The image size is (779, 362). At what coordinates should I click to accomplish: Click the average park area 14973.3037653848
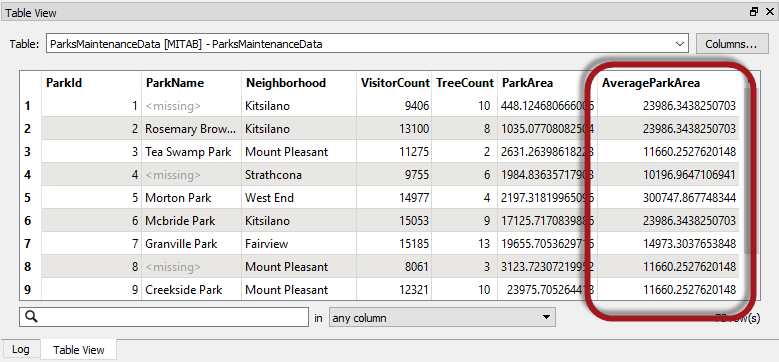(x=668, y=244)
